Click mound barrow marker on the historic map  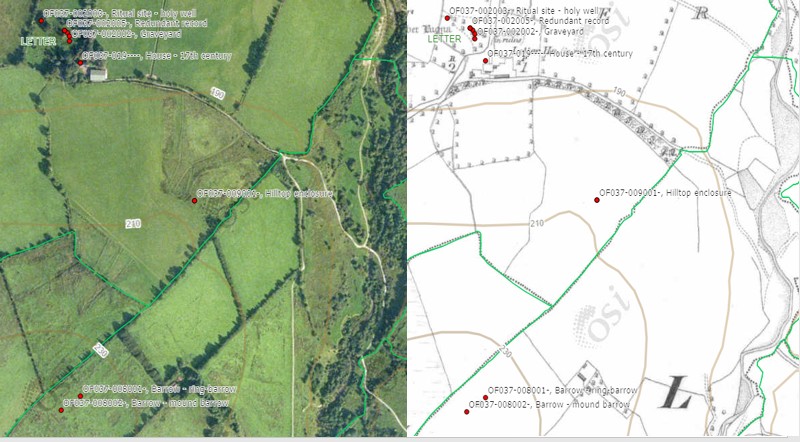coord(466,411)
